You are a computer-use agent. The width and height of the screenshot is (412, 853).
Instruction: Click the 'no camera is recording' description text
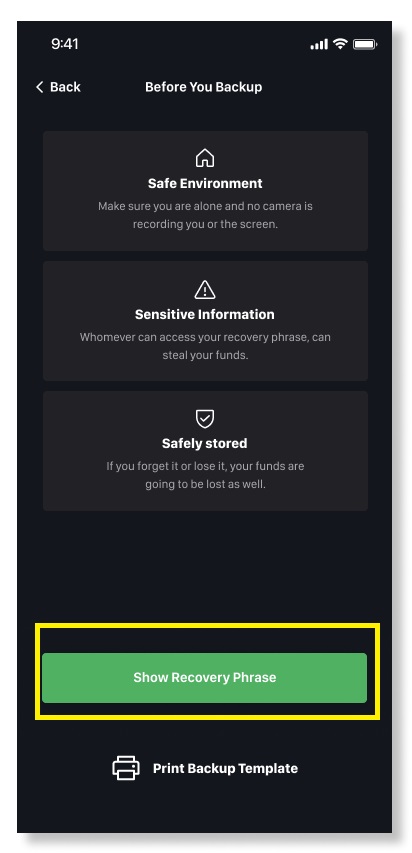205,215
